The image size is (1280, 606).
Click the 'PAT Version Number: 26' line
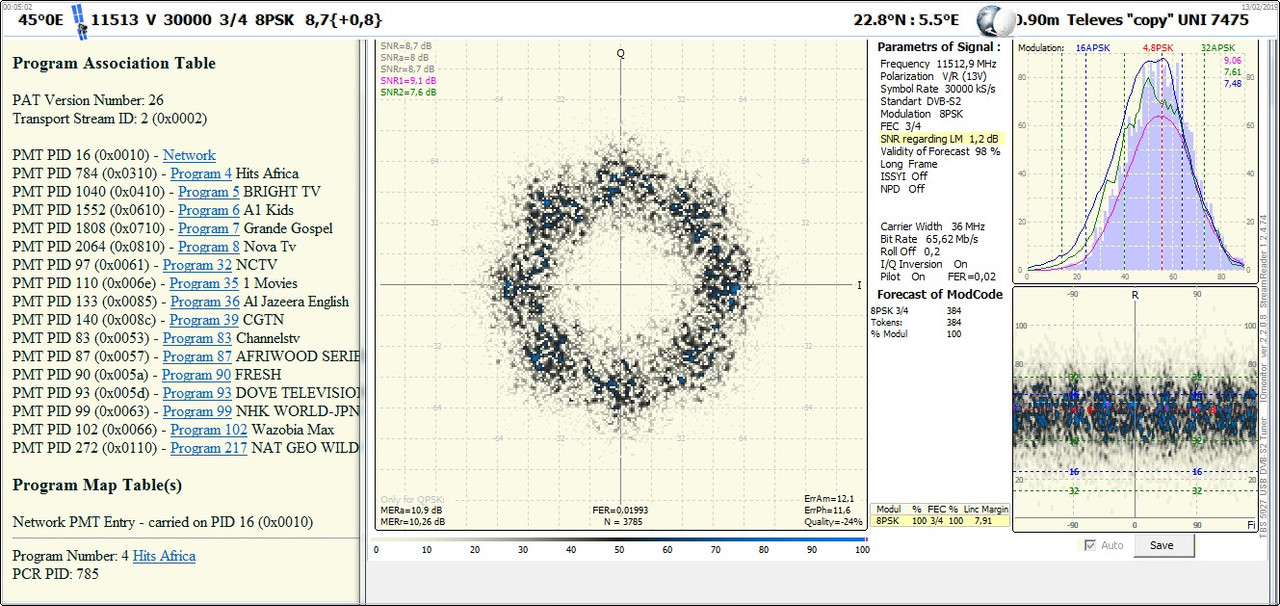click(88, 100)
